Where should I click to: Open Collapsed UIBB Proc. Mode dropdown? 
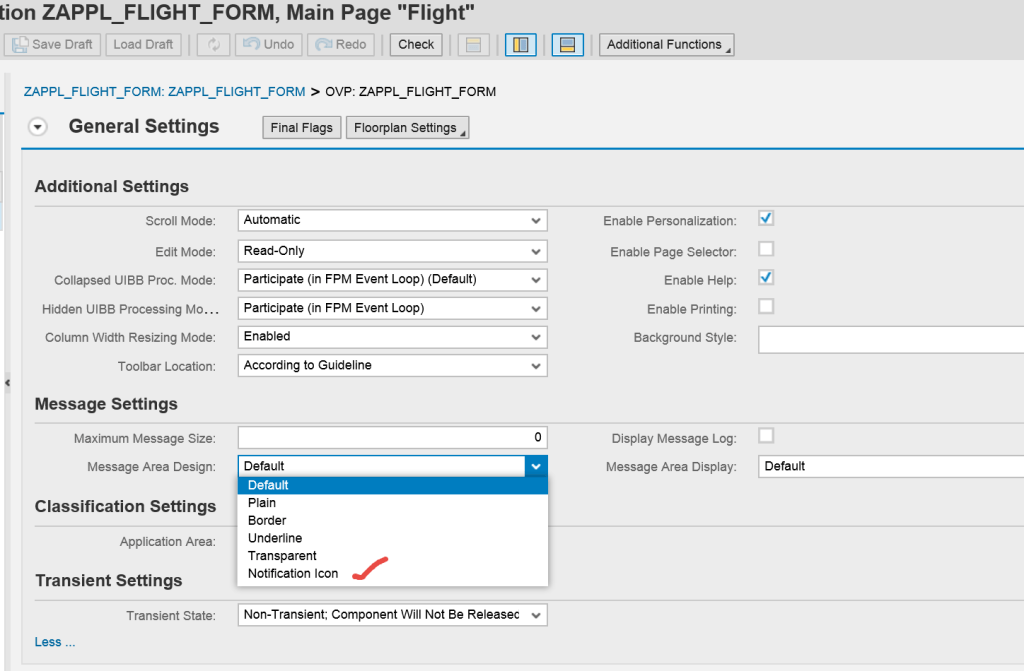pyautogui.click(x=392, y=280)
